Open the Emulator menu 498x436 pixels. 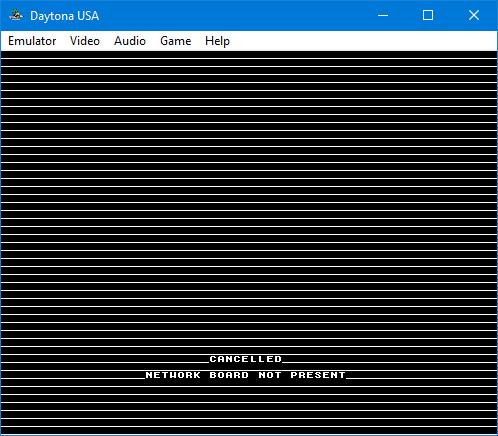click(32, 41)
